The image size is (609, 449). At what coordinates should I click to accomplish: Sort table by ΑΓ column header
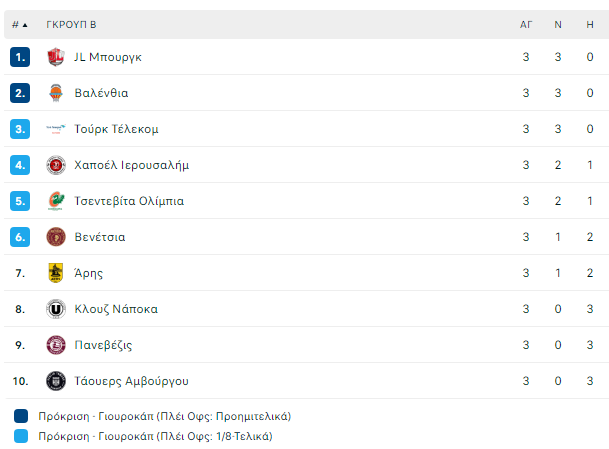tap(526, 25)
